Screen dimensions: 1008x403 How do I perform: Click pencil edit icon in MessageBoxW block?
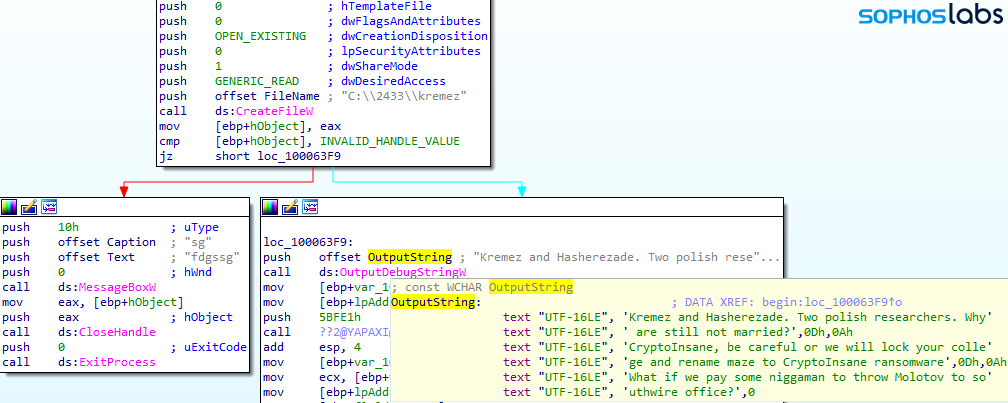pyautogui.click(x=29, y=207)
